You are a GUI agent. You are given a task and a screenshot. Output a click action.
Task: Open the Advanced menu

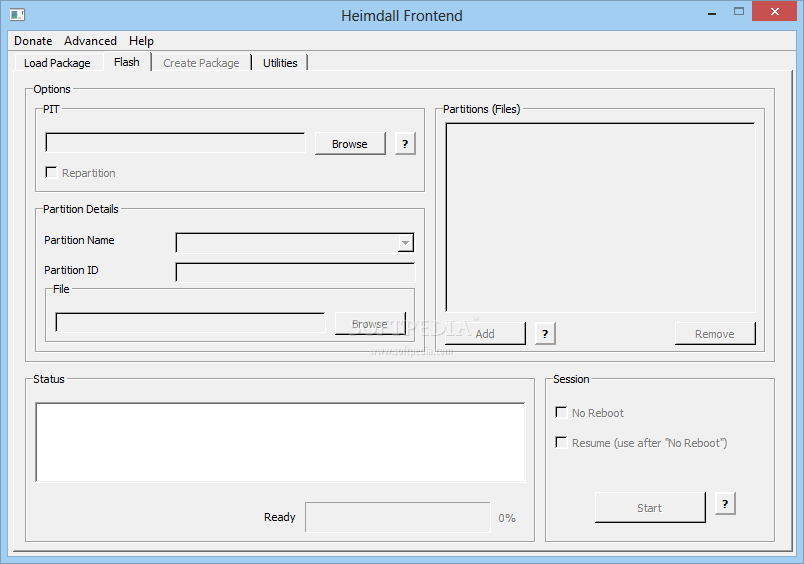coord(90,41)
